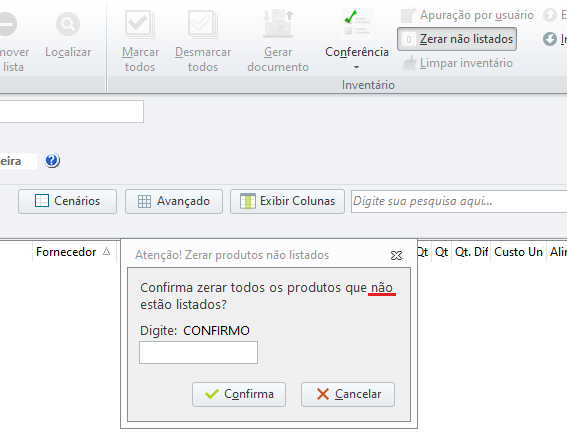This screenshot has height=441, width=567.
Task: Click the Localizar magnifier icon
Action: pos(68,24)
